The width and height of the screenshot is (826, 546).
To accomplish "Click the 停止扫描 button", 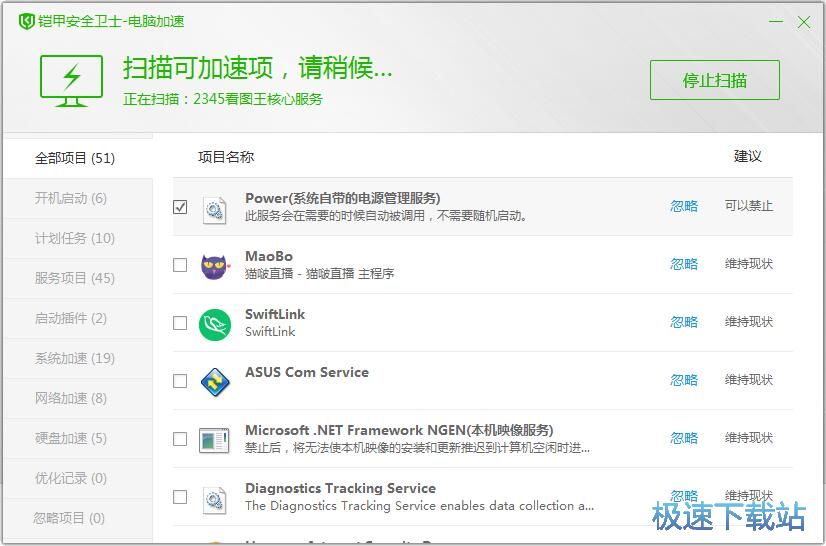I will (x=714, y=80).
